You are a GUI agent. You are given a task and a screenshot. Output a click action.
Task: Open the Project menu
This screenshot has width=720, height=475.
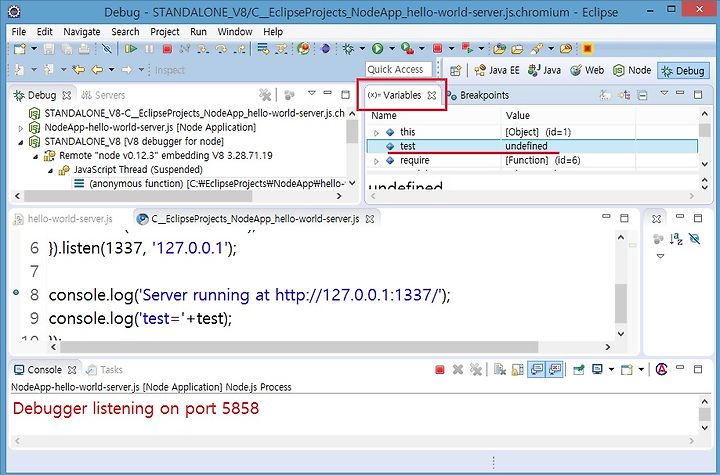pos(165,32)
